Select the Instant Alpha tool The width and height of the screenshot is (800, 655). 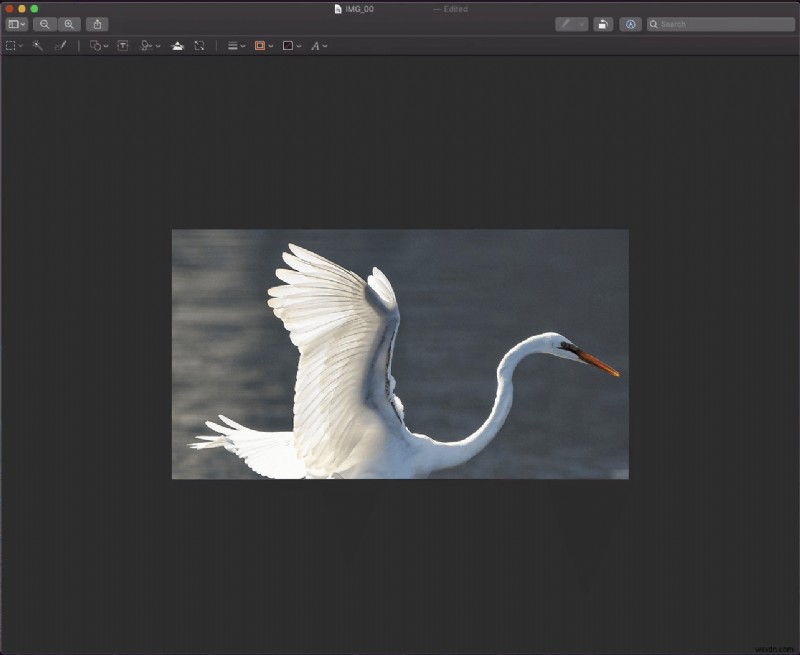pos(36,45)
